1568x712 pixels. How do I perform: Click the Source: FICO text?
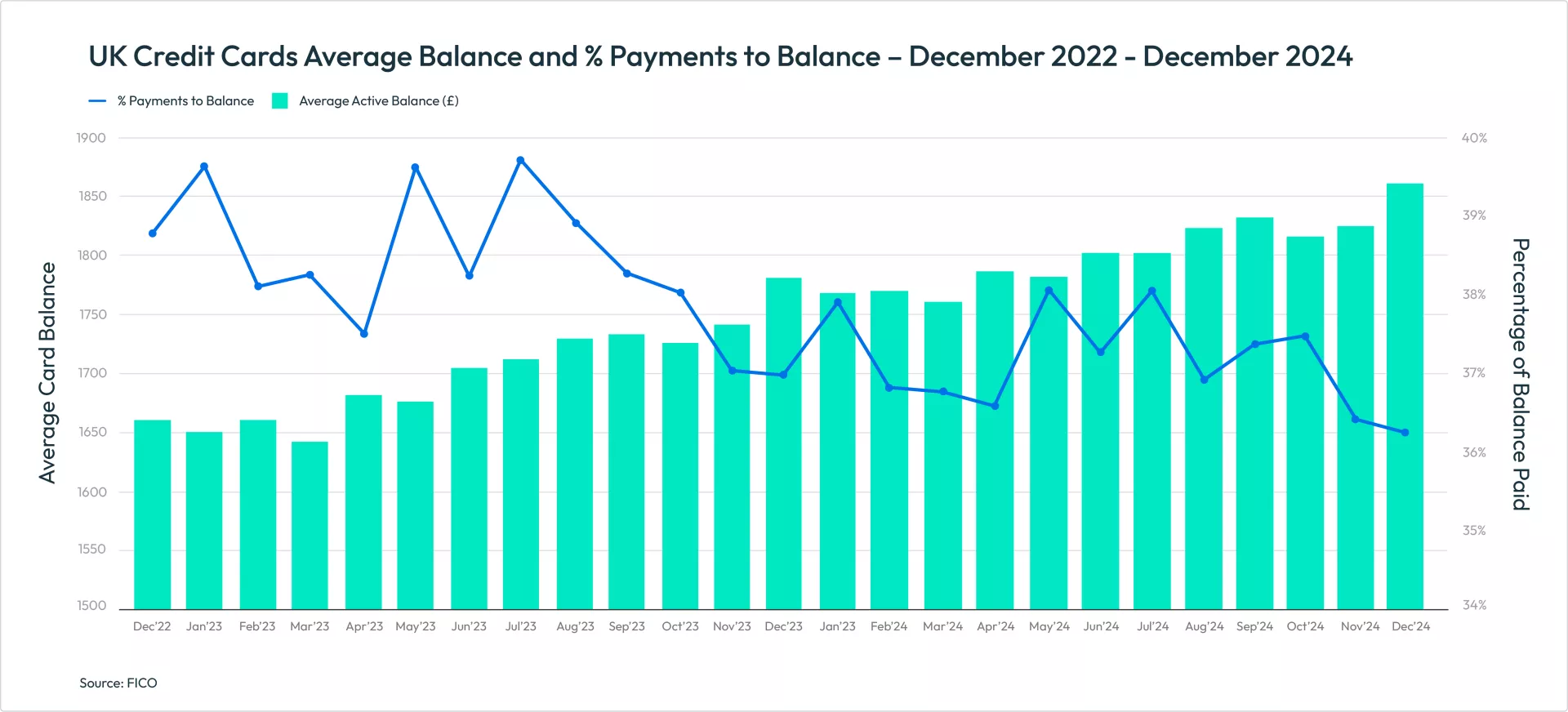[x=118, y=683]
